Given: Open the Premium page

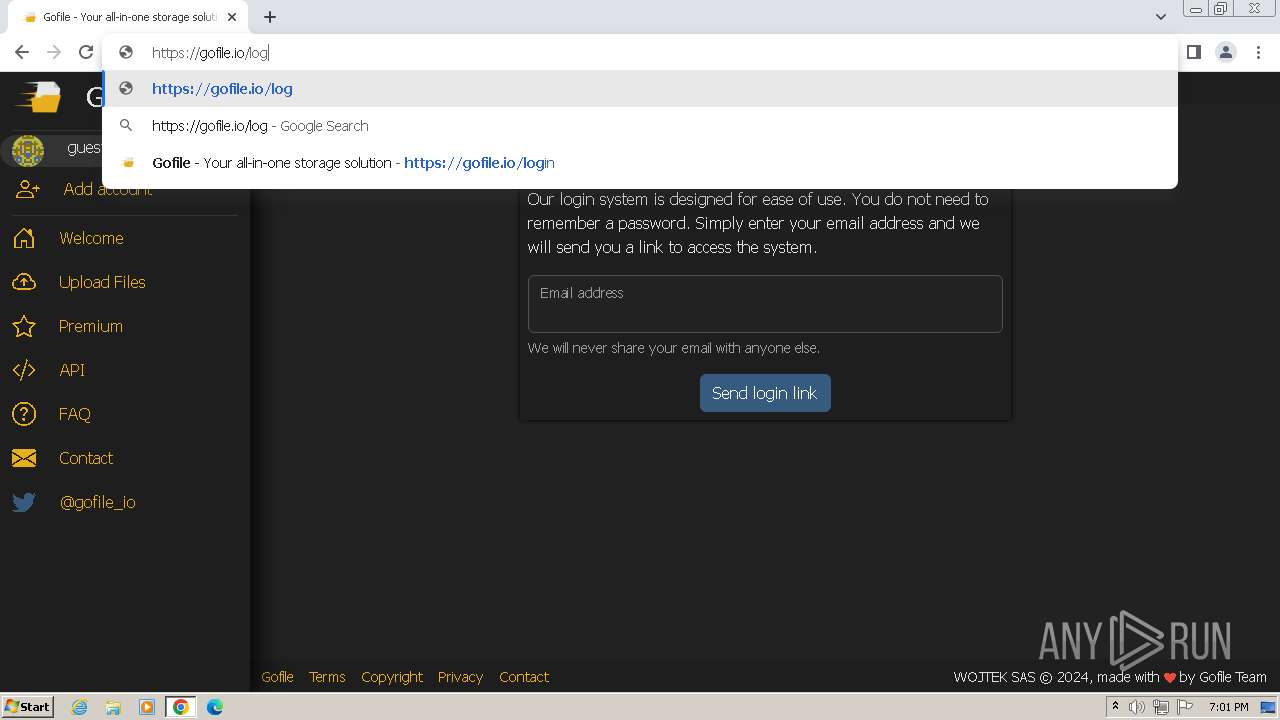Looking at the screenshot, I should click(91, 326).
